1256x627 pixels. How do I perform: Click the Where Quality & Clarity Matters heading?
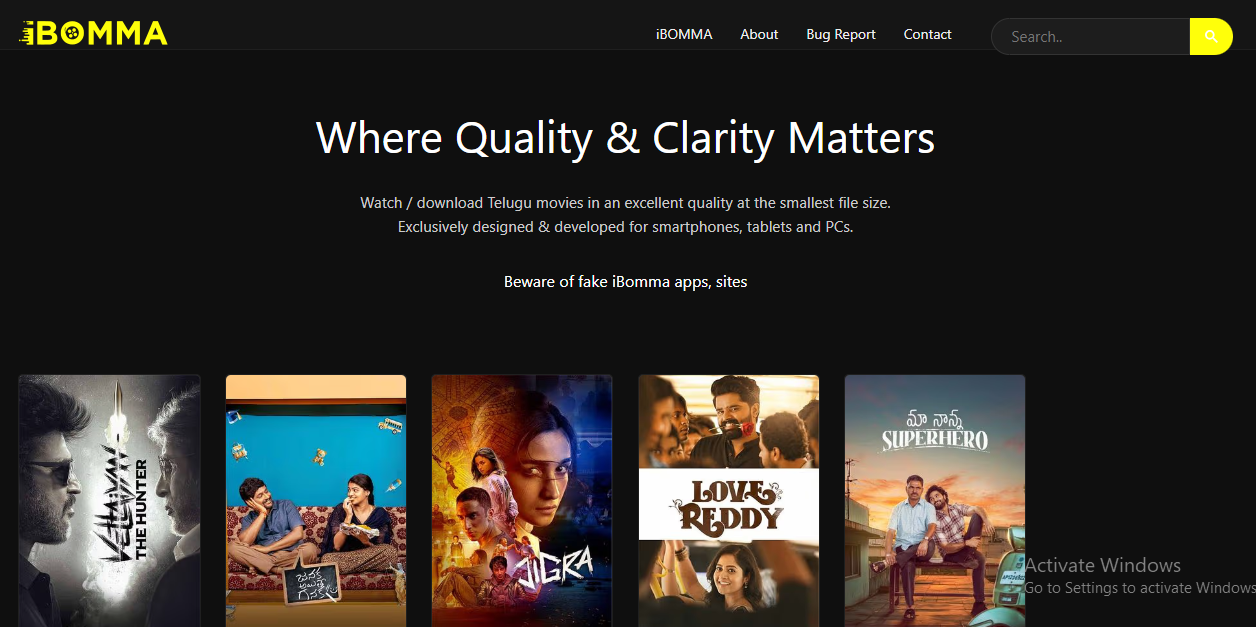tap(626, 138)
